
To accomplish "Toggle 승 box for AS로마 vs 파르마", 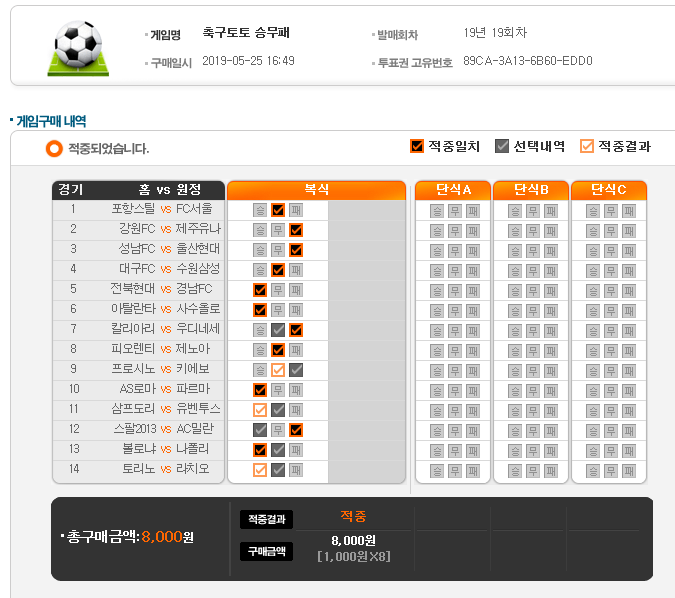I will click(260, 390).
